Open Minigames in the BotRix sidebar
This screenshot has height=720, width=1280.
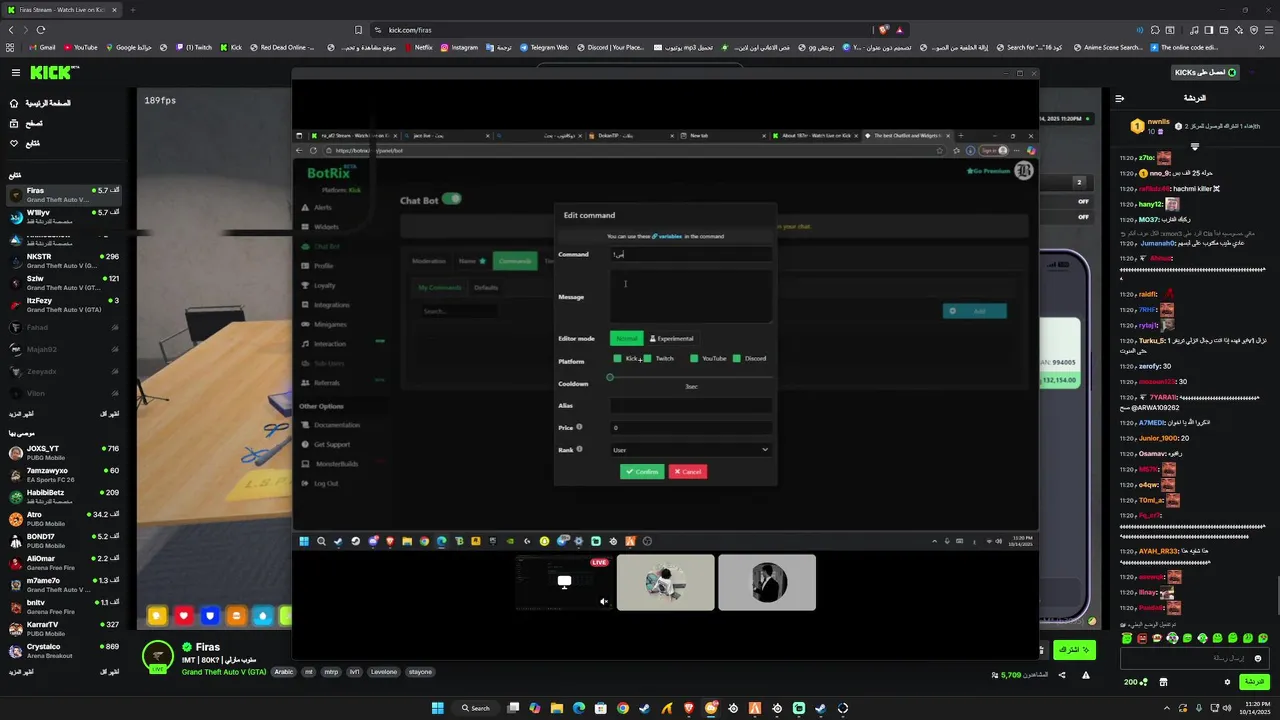(x=330, y=324)
